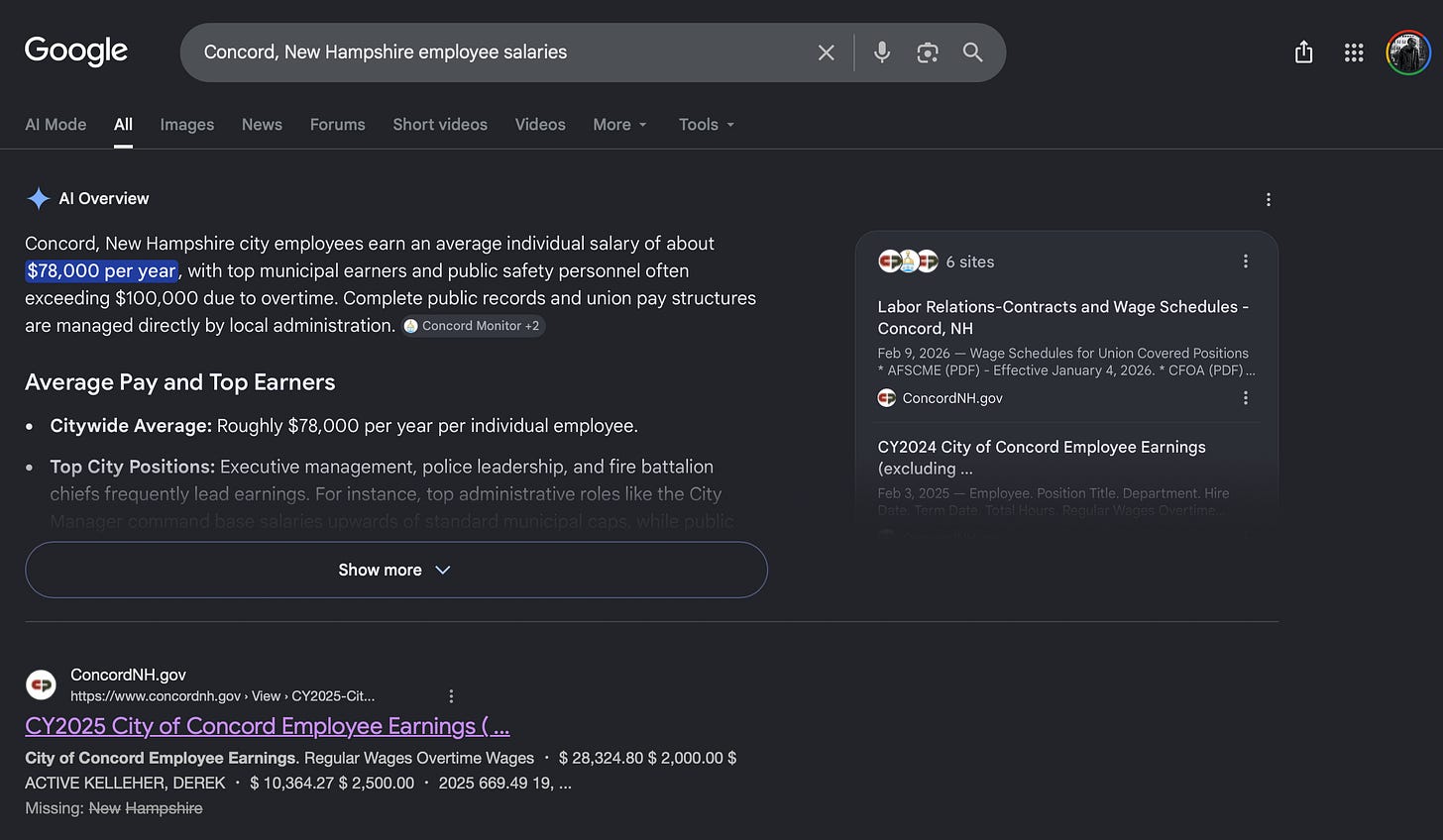The width and height of the screenshot is (1443, 840).
Task: Click the ConcordNH.gov result favicon
Action: pos(41,684)
